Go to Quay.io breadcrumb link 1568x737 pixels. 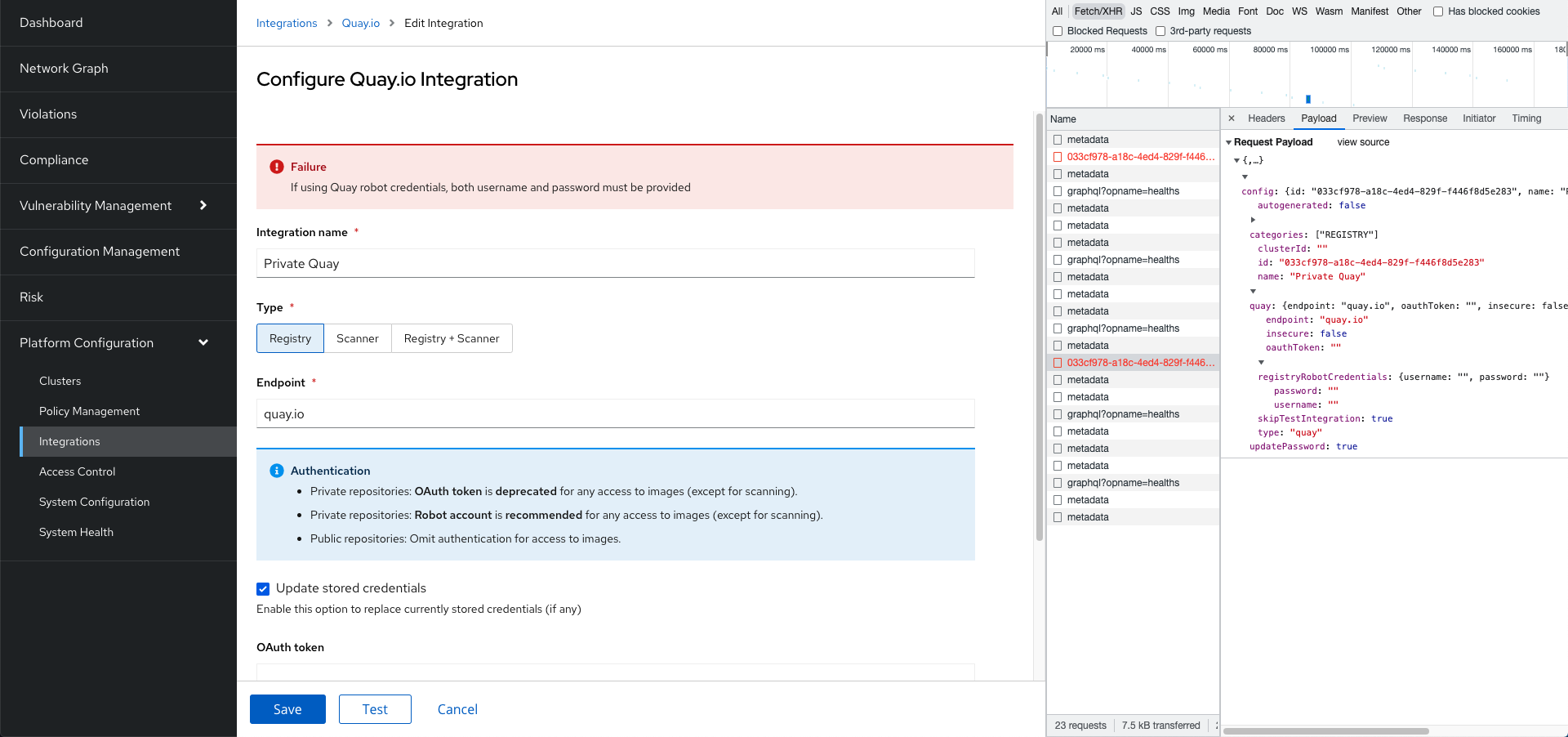point(361,23)
